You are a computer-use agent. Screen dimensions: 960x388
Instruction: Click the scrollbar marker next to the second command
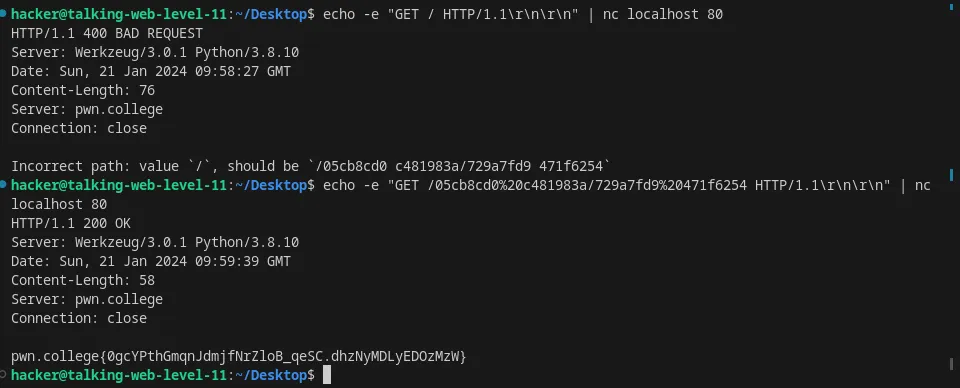(951, 176)
